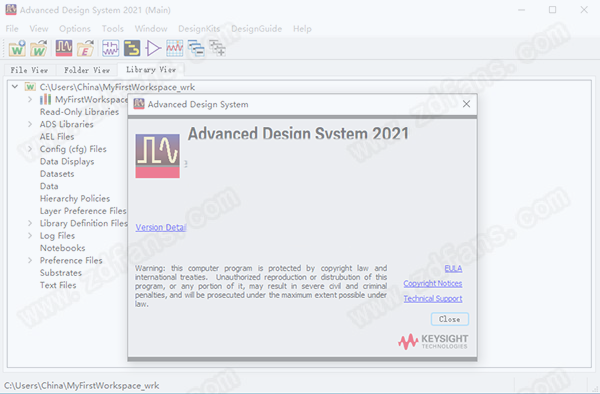Expand the Log Files node
This screenshot has height=394, width=600.
point(30,236)
